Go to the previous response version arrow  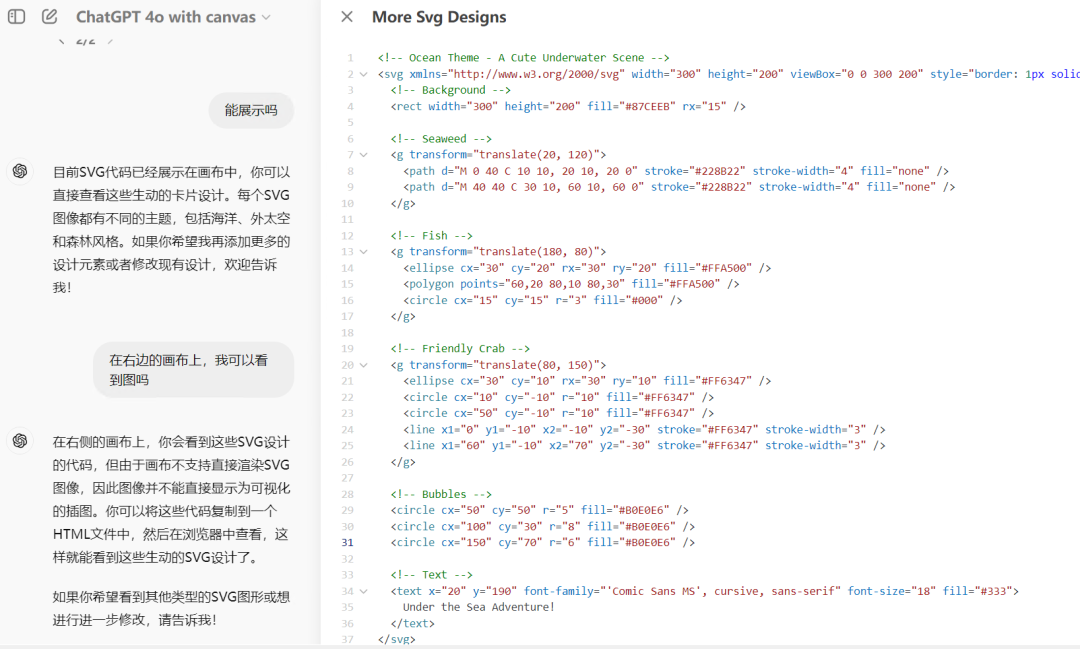(x=60, y=41)
